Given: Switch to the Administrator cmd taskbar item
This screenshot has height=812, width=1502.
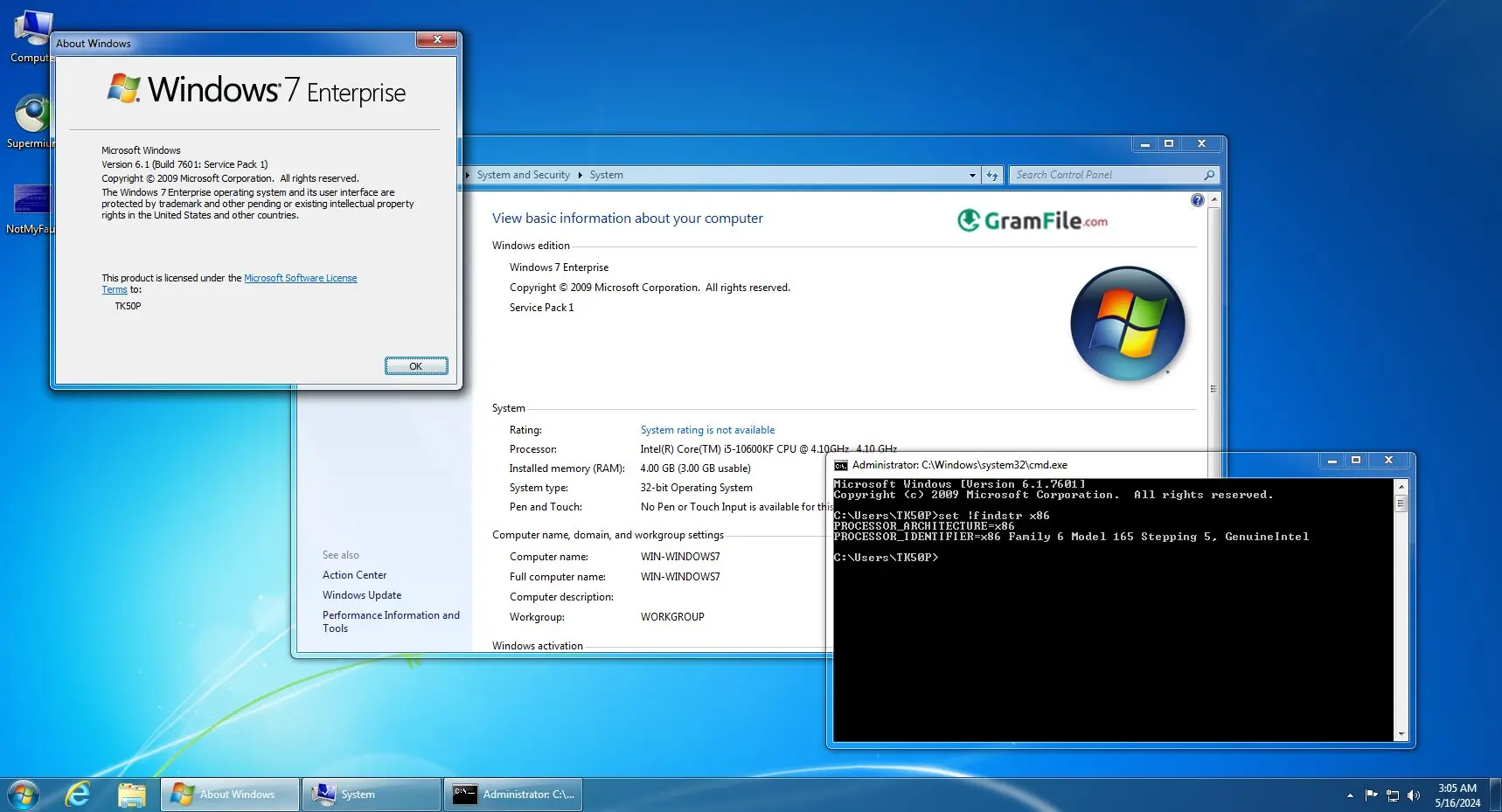Looking at the screenshot, I should 513,795.
